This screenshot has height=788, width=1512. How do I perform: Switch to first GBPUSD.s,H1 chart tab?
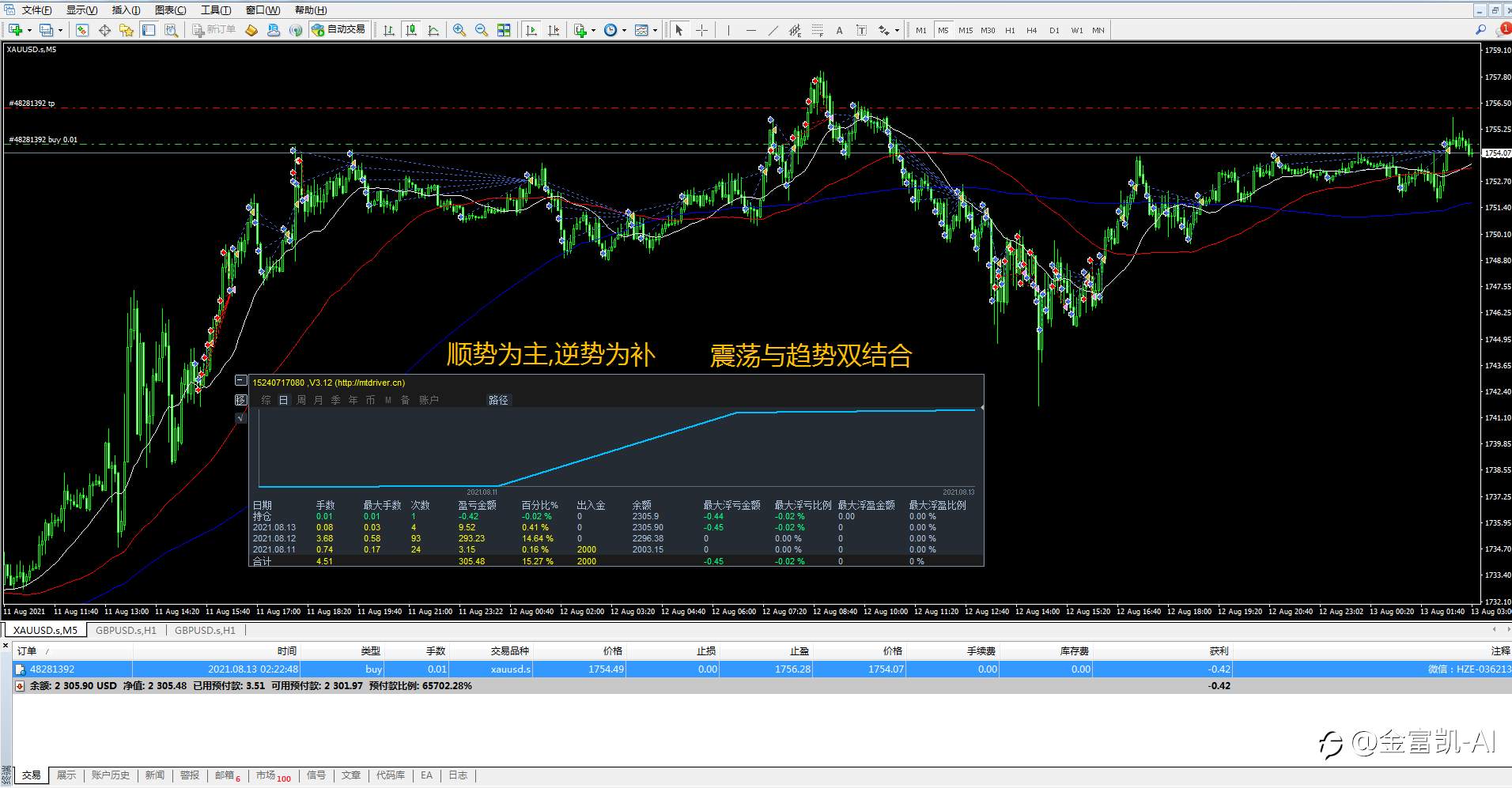(126, 630)
